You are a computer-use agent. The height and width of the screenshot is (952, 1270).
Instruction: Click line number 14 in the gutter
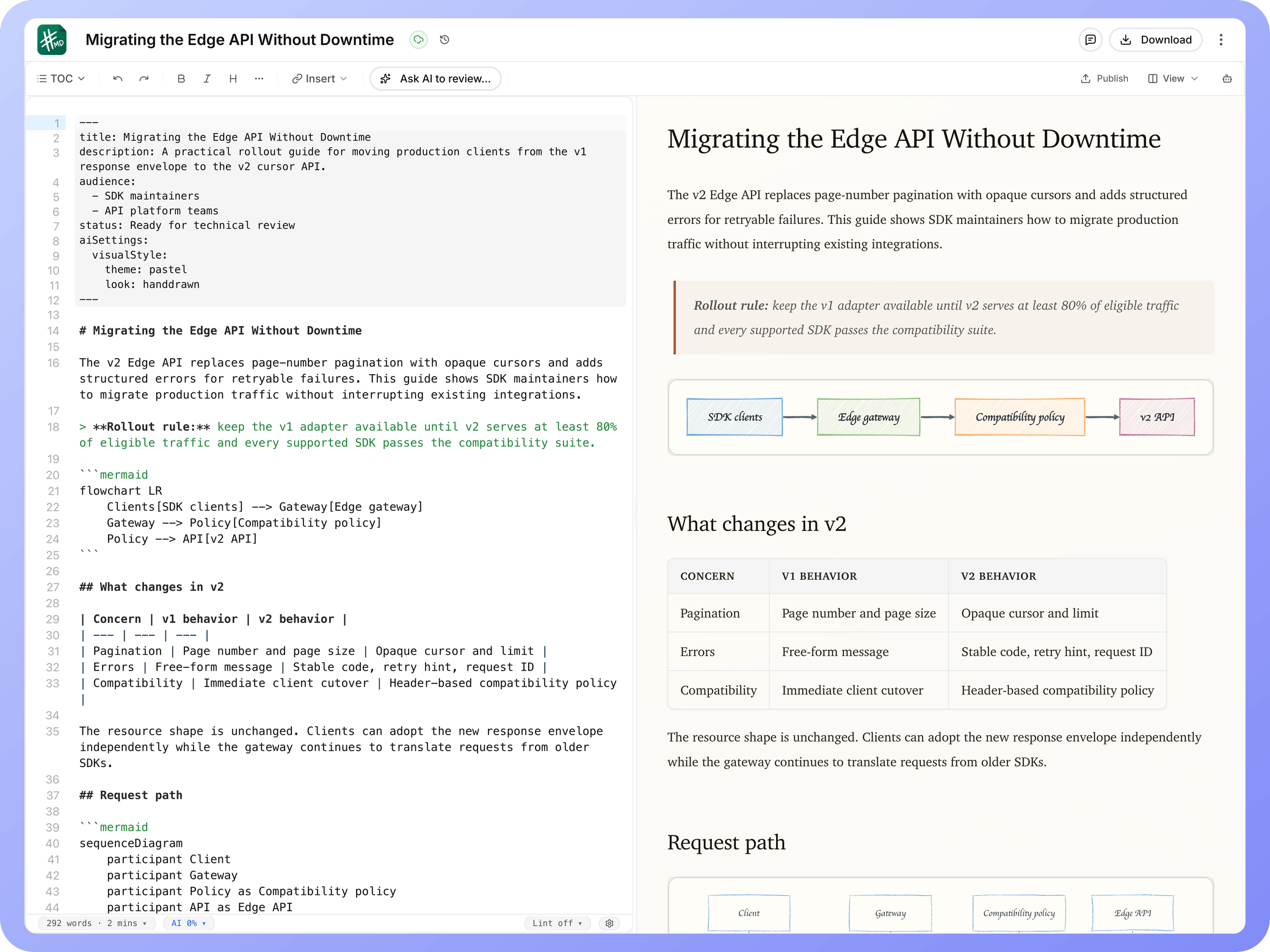(x=54, y=331)
